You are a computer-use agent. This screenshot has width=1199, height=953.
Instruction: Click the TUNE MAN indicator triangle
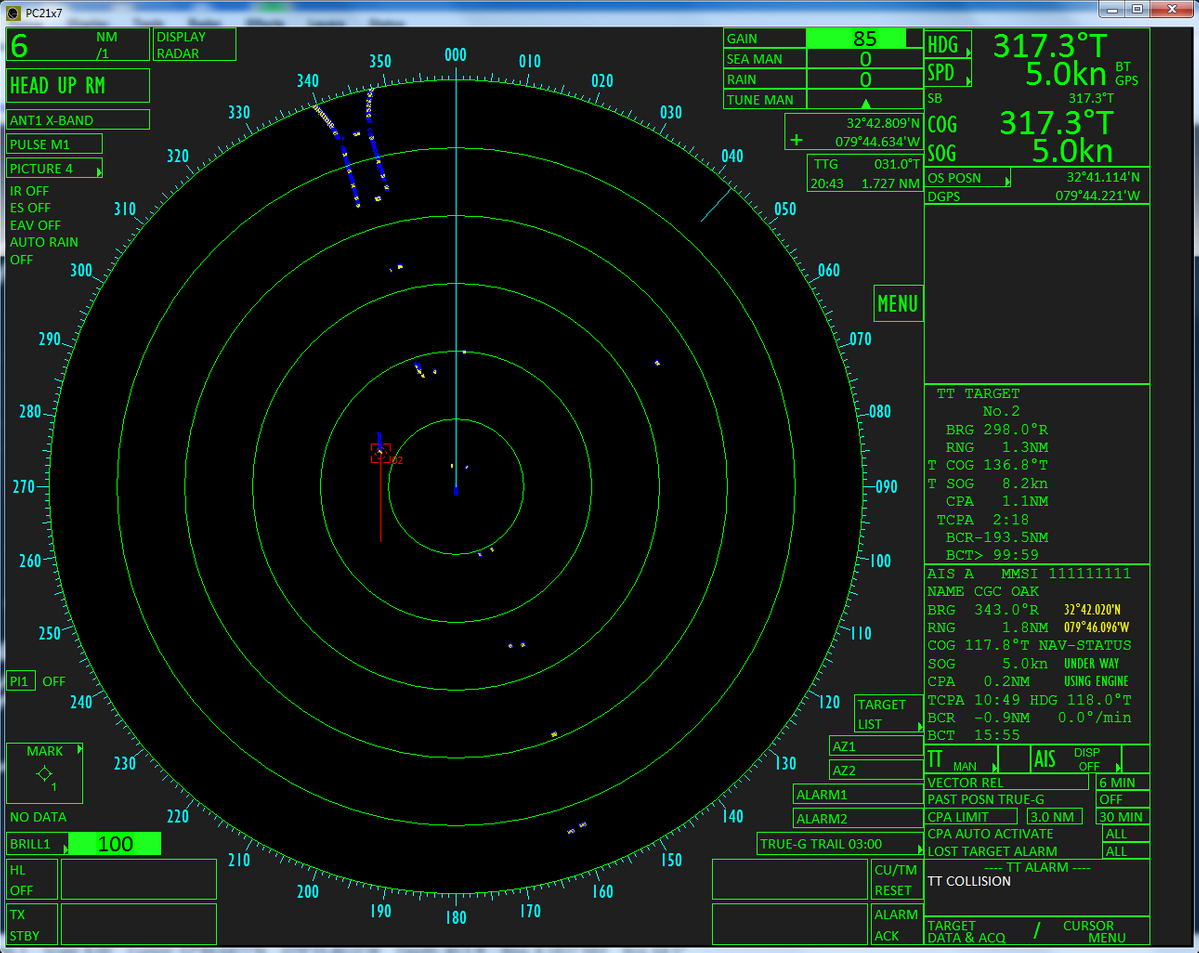865,102
